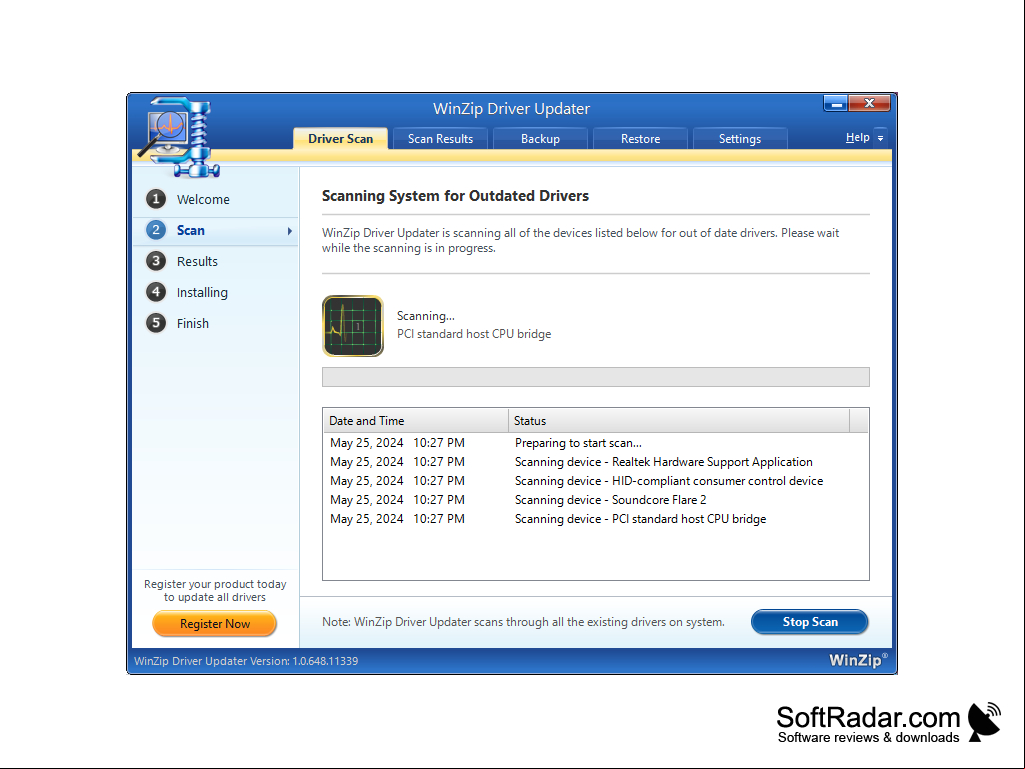Image resolution: width=1025 pixels, height=769 pixels.
Task: Click the step 4 Installing number icon
Action: [156, 292]
